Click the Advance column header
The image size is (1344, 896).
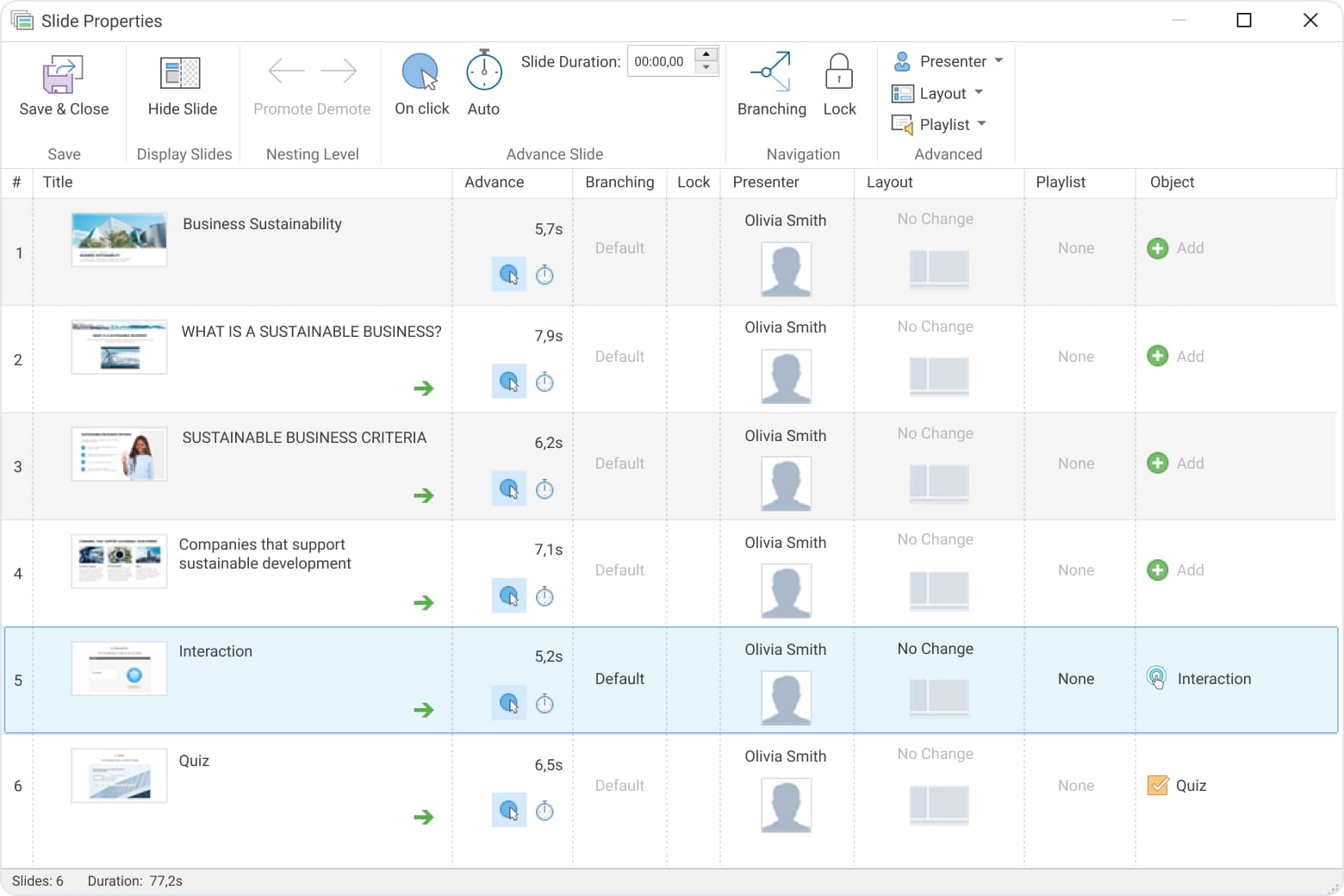[495, 182]
